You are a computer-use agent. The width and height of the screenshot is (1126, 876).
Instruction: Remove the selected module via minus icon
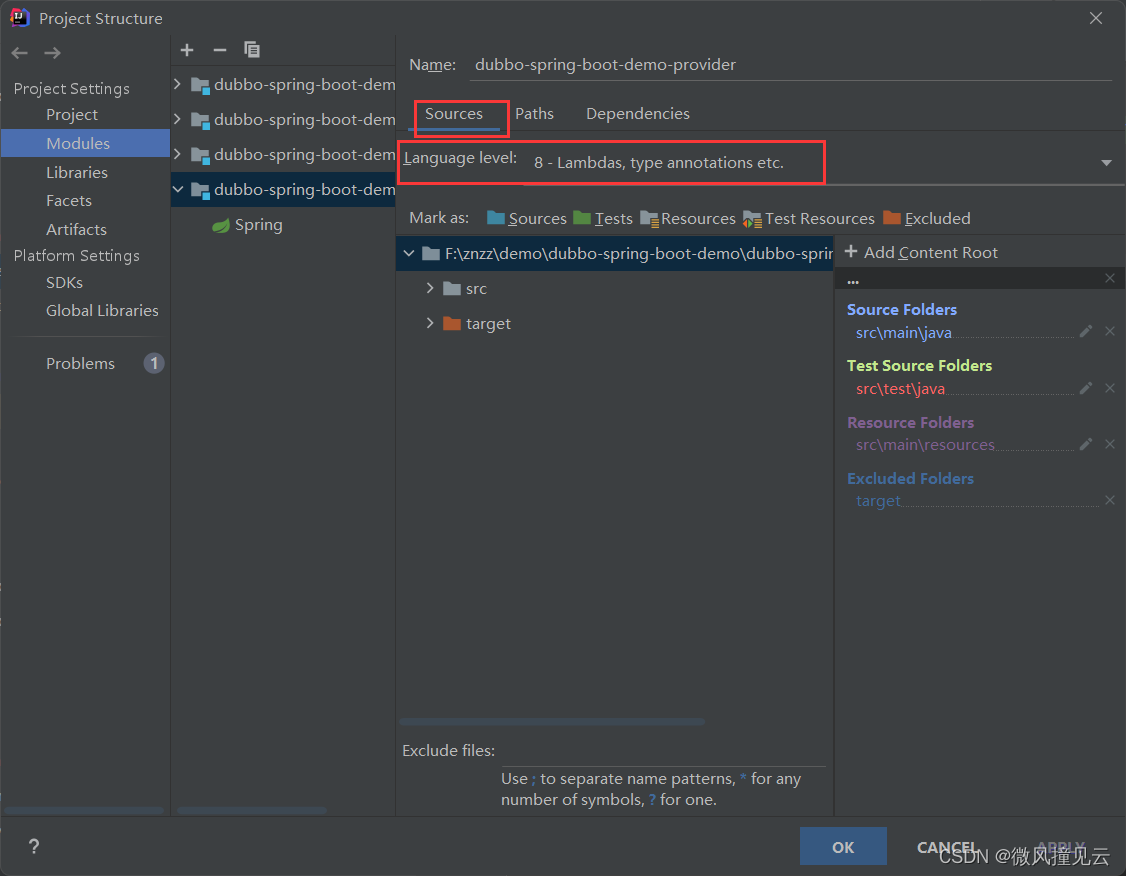click(x=219, y=49)
